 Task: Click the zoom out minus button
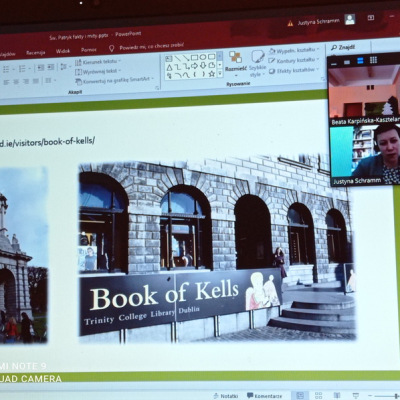tap(370, 395)
